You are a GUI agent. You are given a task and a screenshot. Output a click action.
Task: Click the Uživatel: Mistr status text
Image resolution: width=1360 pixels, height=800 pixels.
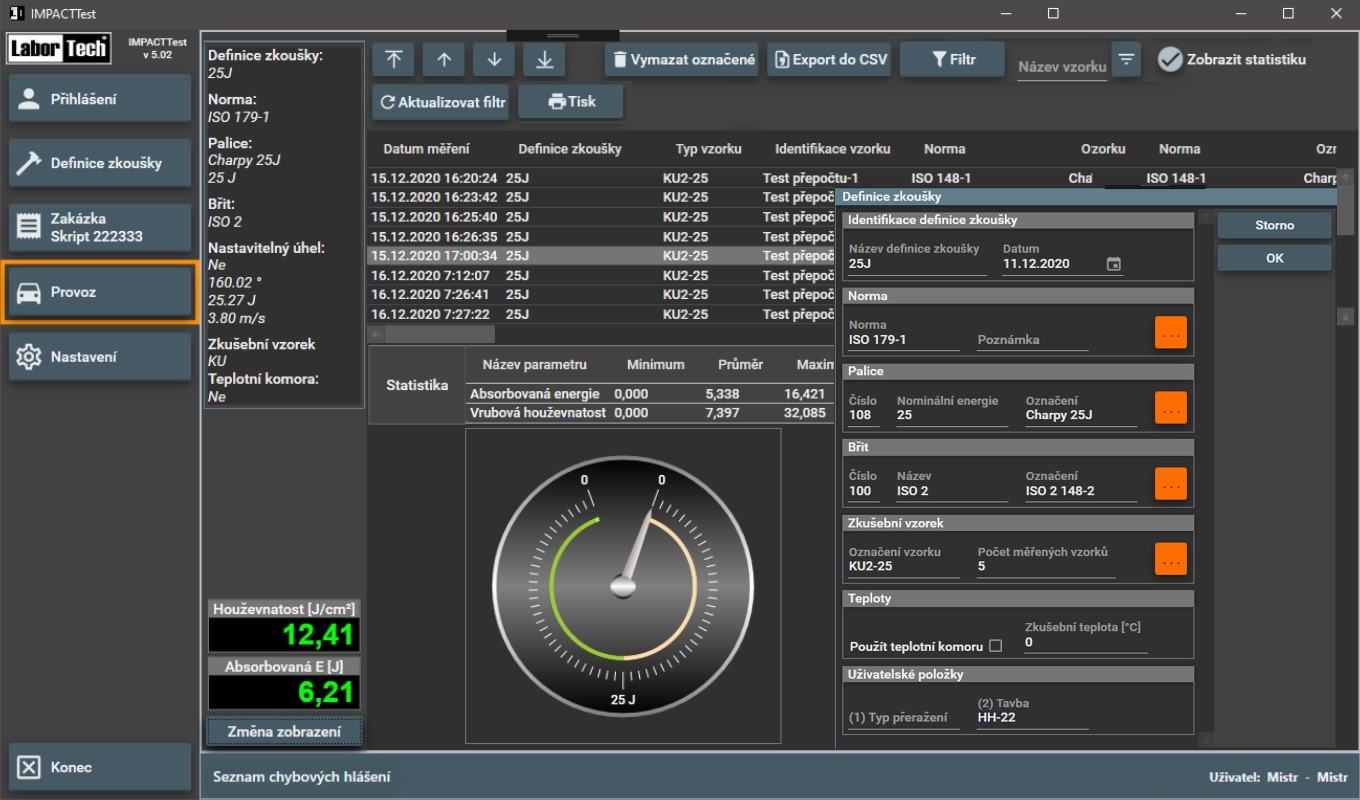click(x=1278, y=777)
